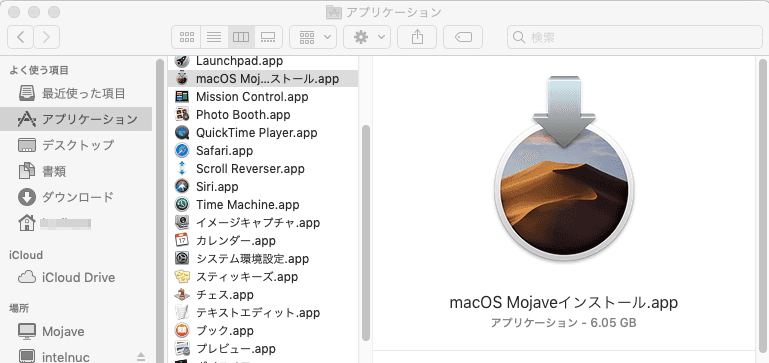Select the Photo Booth.app file name
The height and width of the screenshot is (363, 769).
point(243,115)
